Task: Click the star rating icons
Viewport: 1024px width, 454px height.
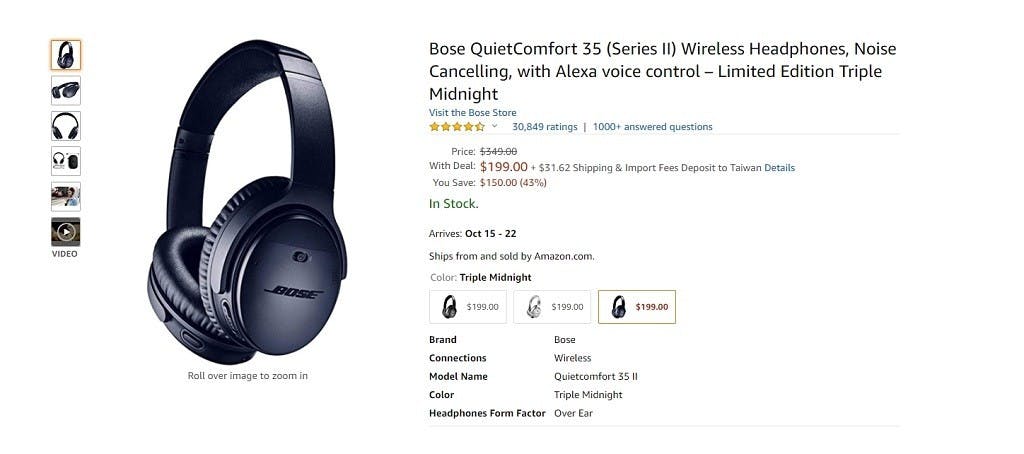Action: tap(457, 127)
